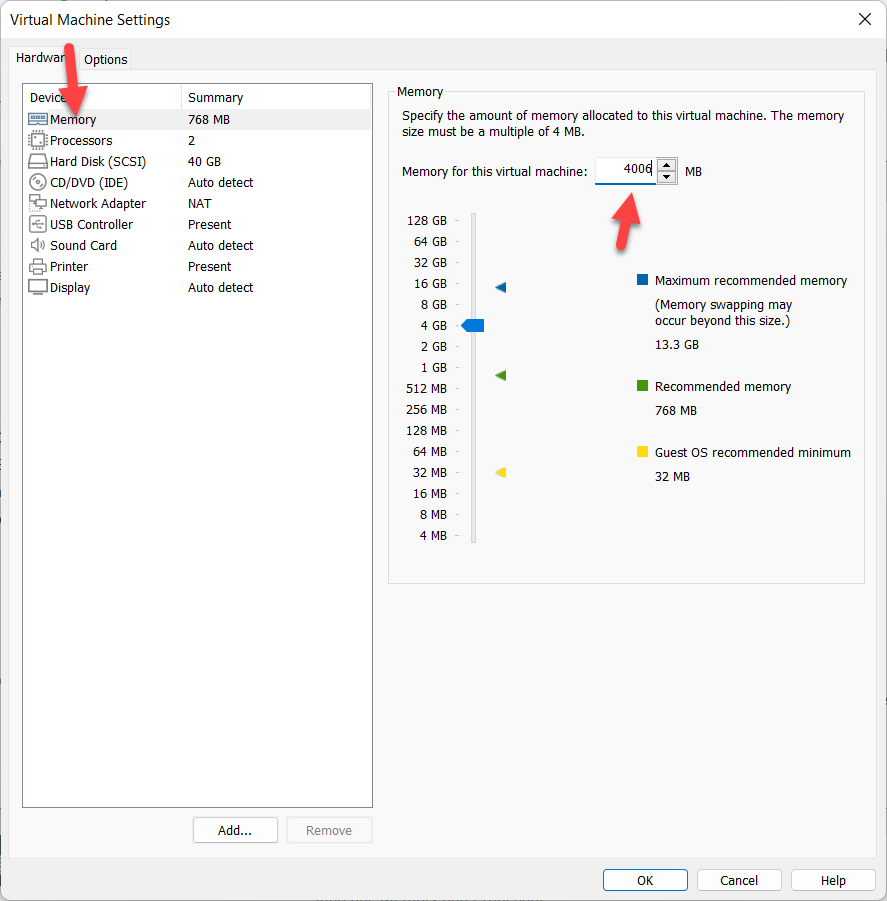Select the Display monitor icon
This screenshot has width=887, height=901.
(38, 288)
